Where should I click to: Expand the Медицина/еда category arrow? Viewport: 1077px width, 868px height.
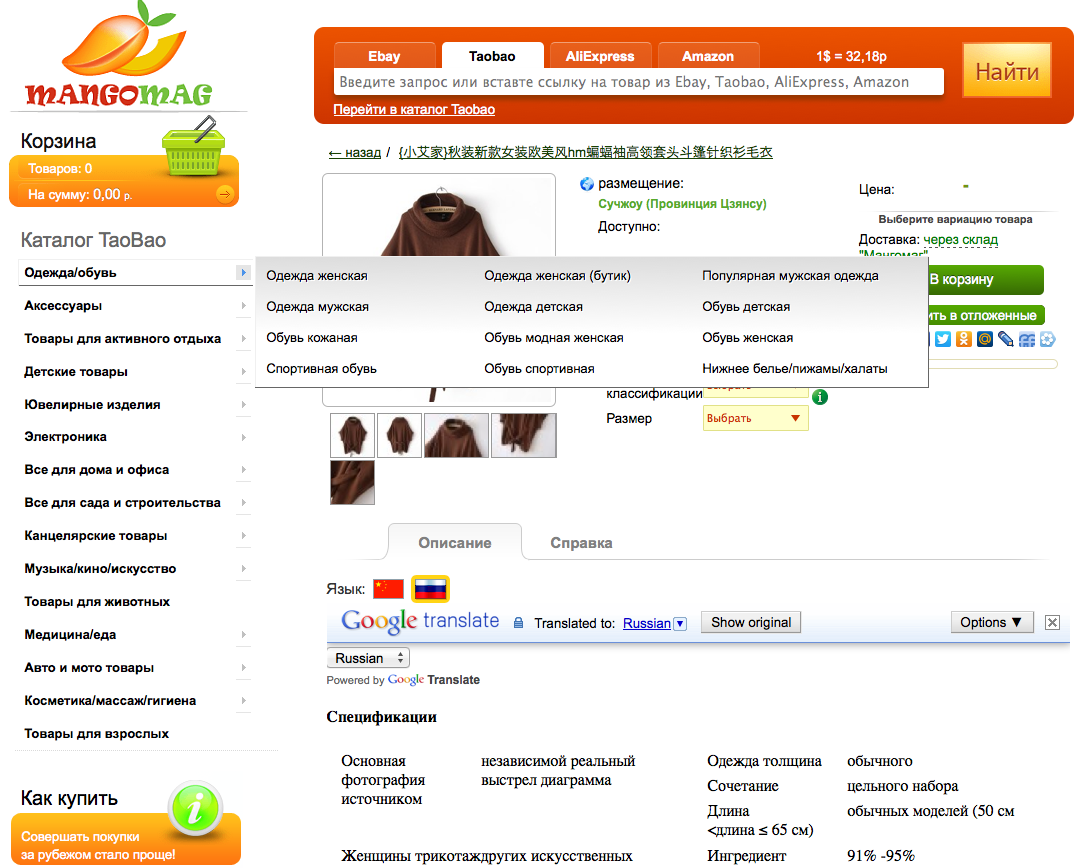point(243,635)
